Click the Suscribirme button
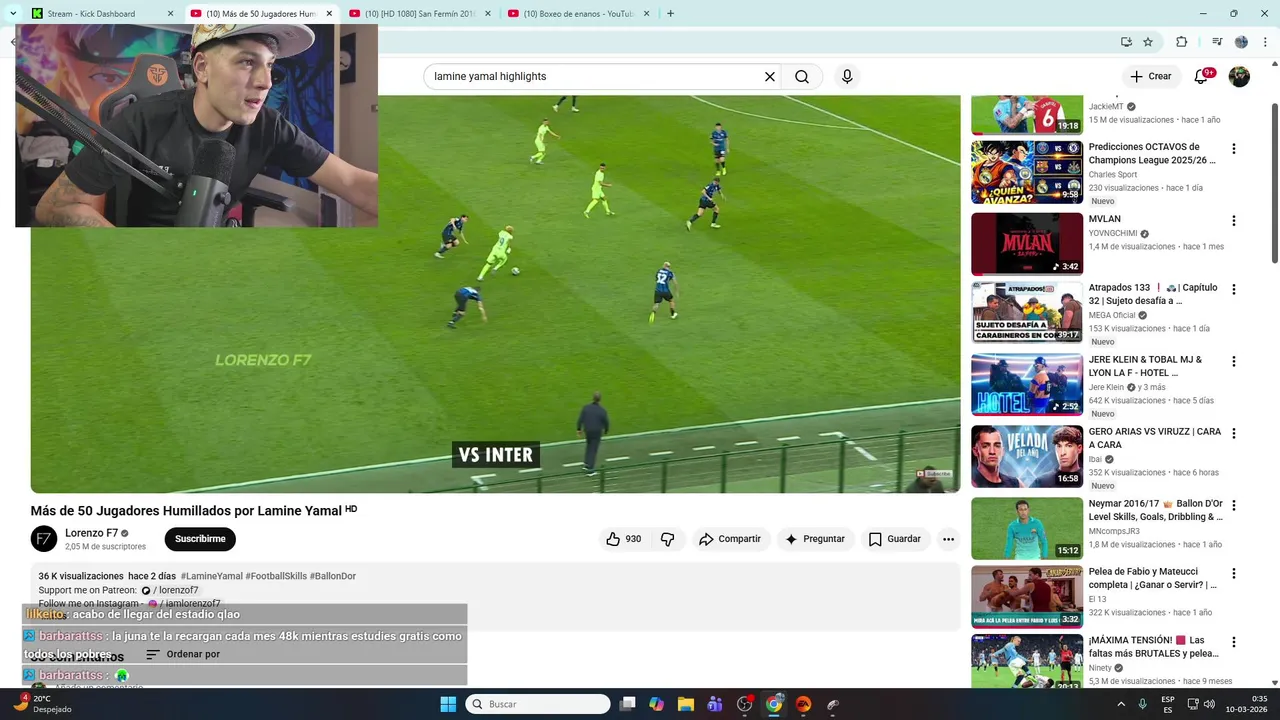 click(200, 539)
